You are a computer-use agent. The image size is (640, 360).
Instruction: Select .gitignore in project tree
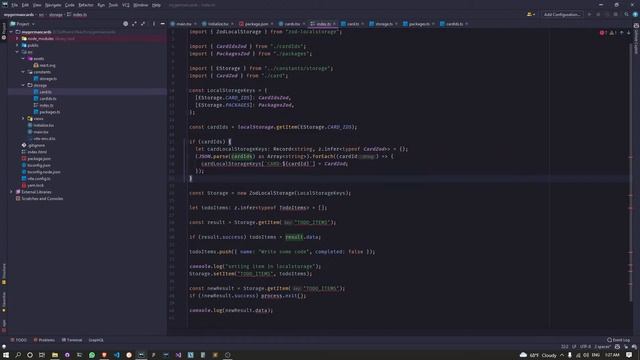click(x=33, y=145)
